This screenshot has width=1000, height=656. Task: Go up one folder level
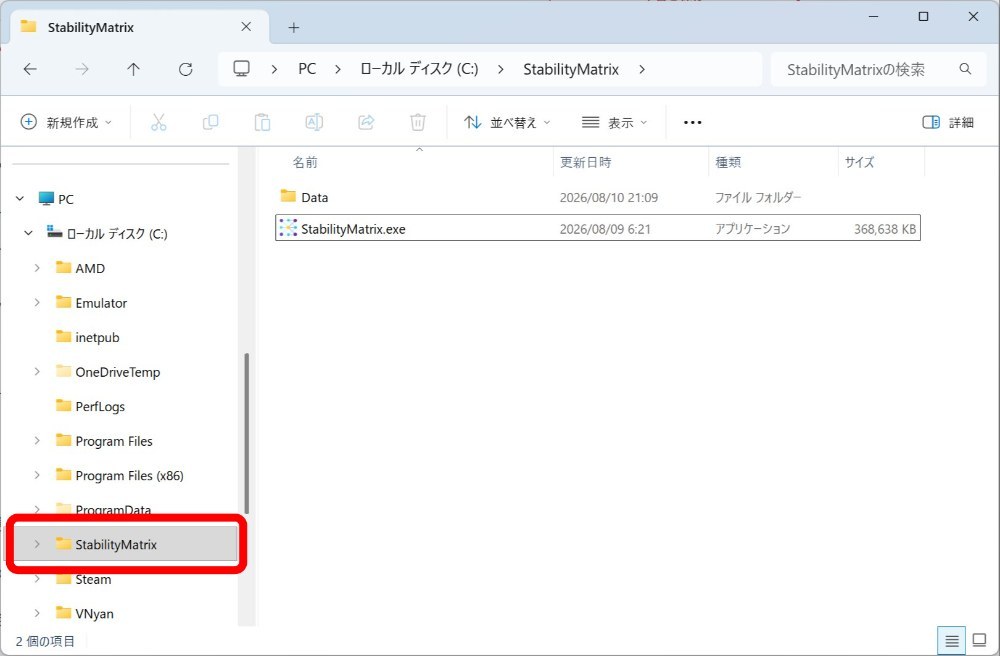pos(133,69)
